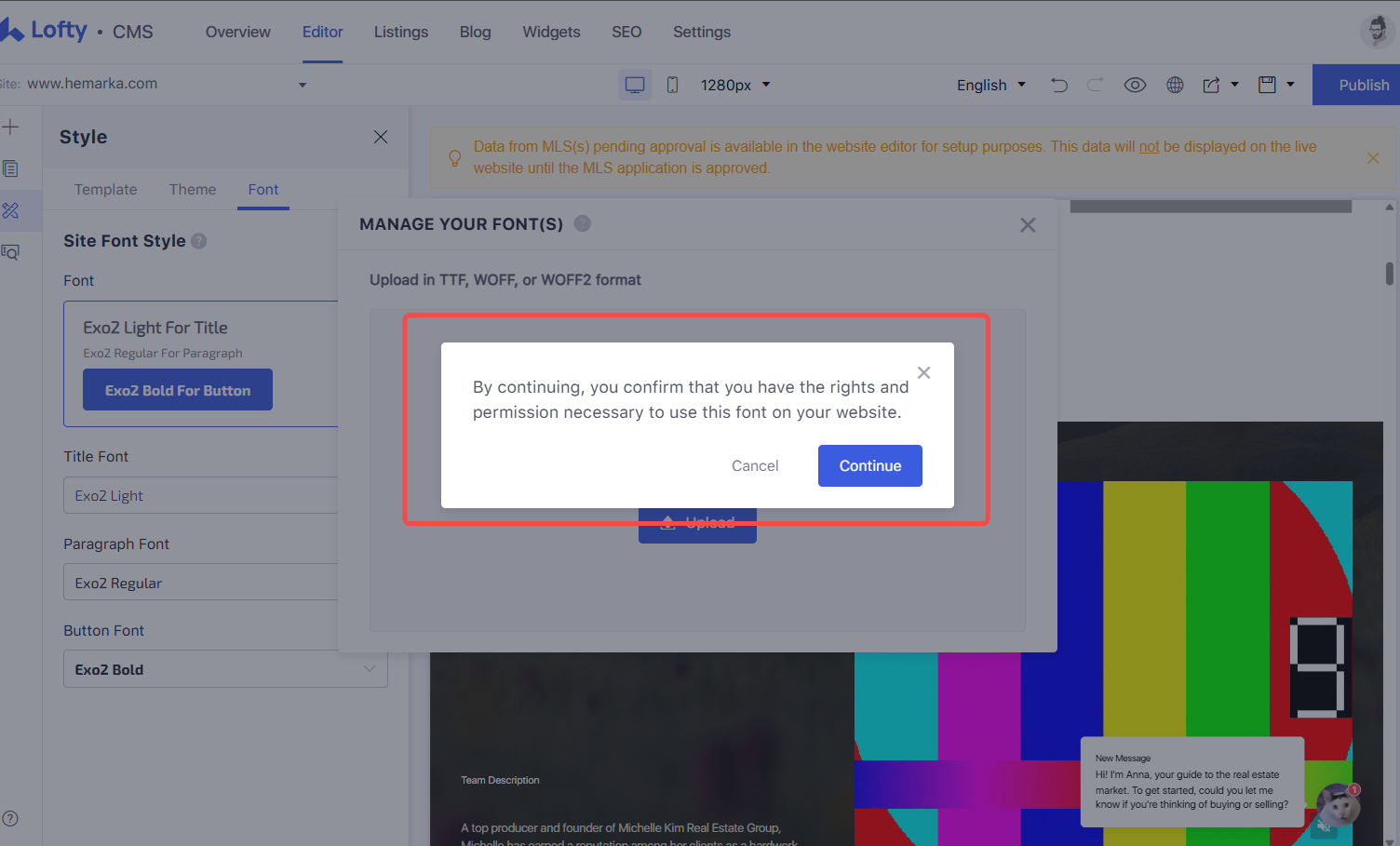Screen dimensions: 1400x846
Task: Close the Style panel
Action: click(x=381, y=137)
